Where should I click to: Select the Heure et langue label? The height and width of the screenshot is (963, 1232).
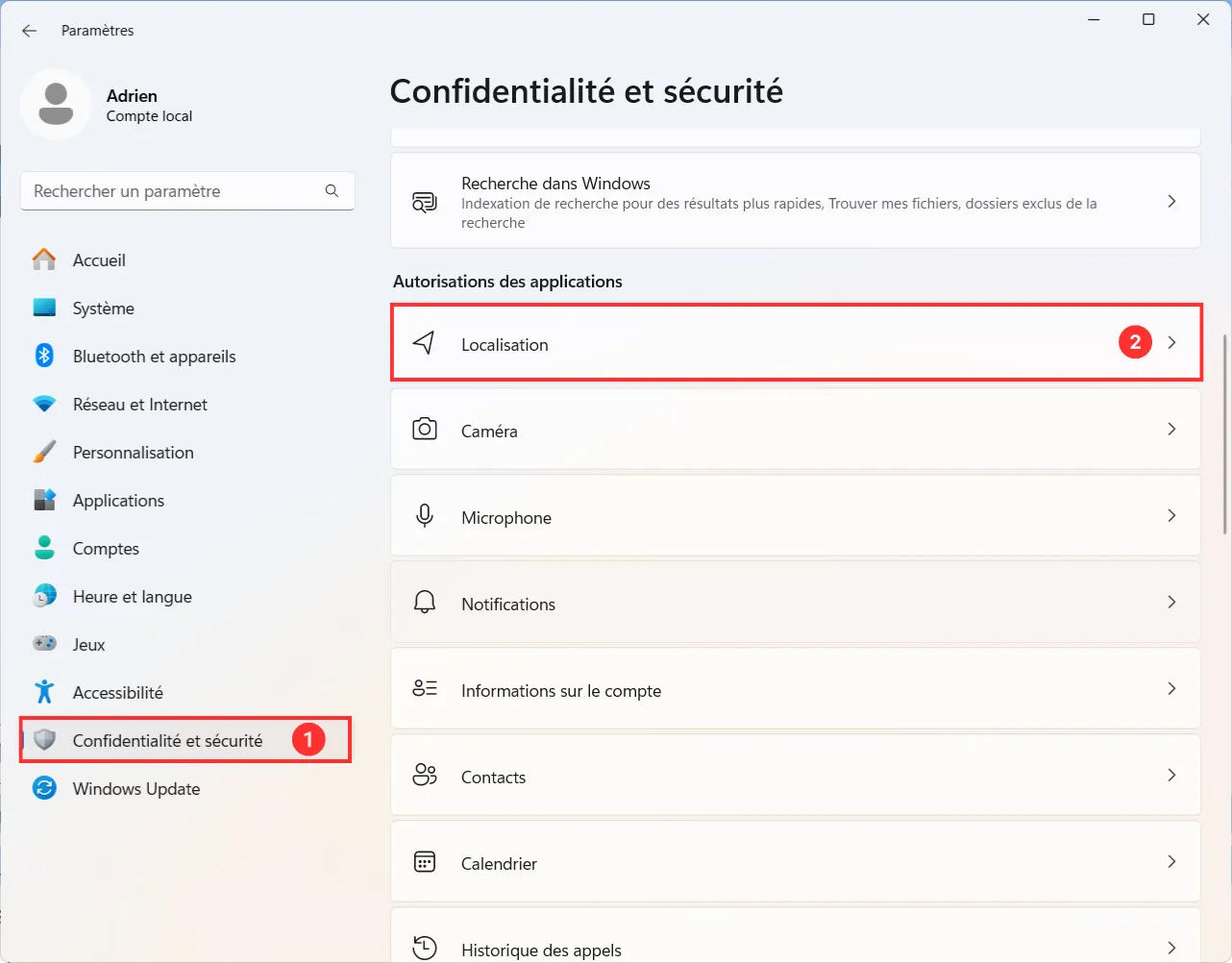(133, 597)
